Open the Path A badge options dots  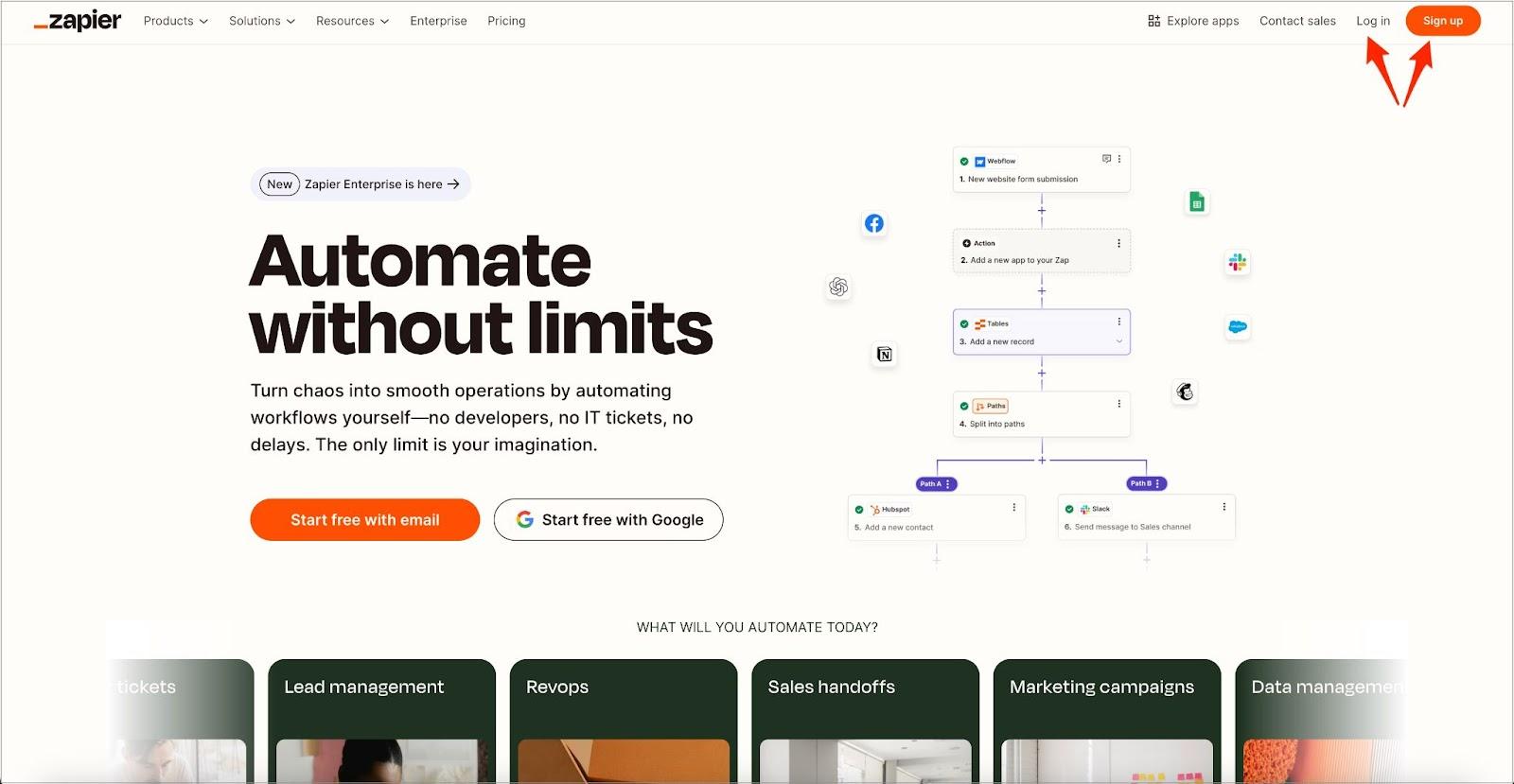coord(948,484)
